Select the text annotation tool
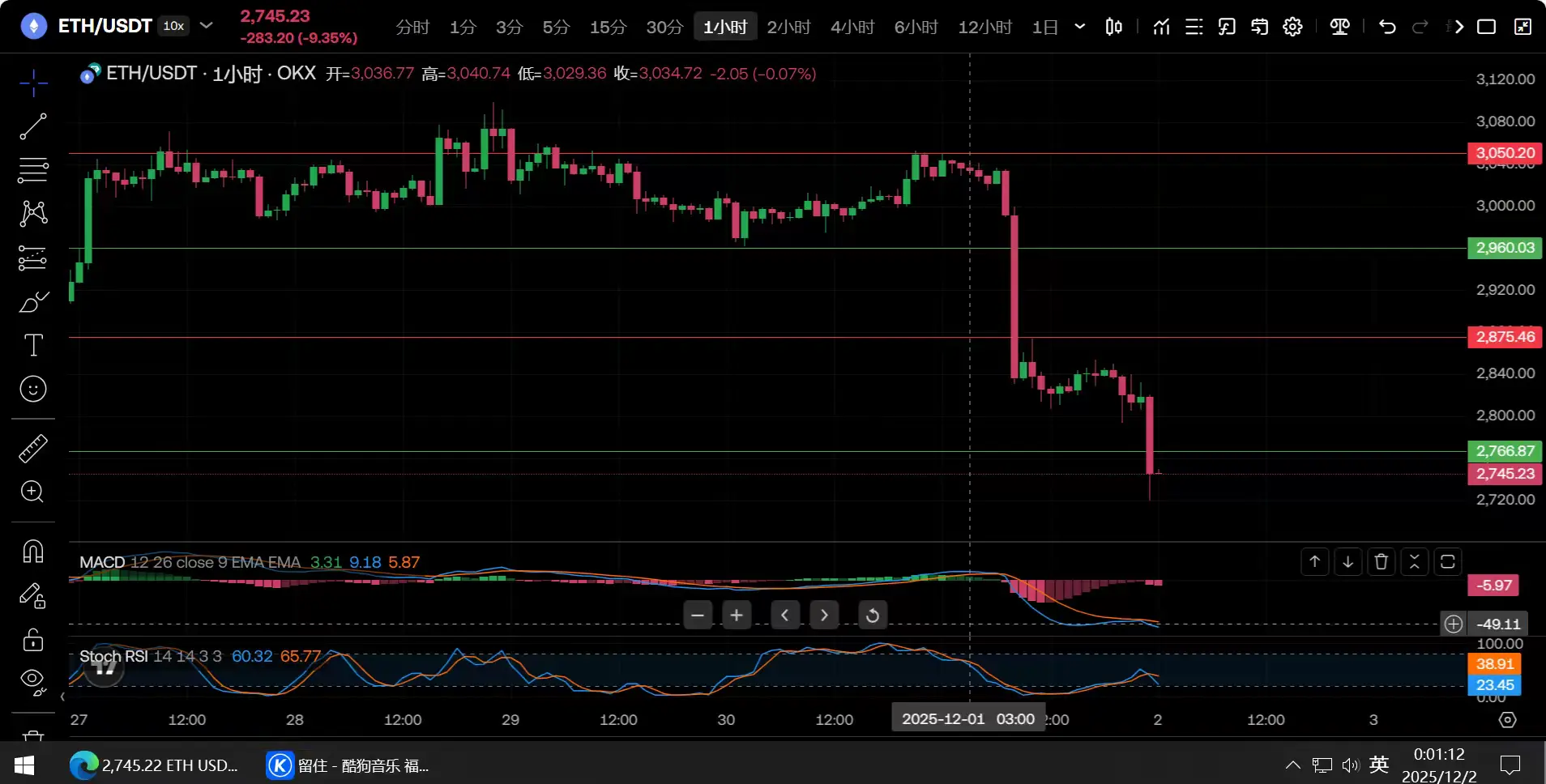 [x=33, y=346]
